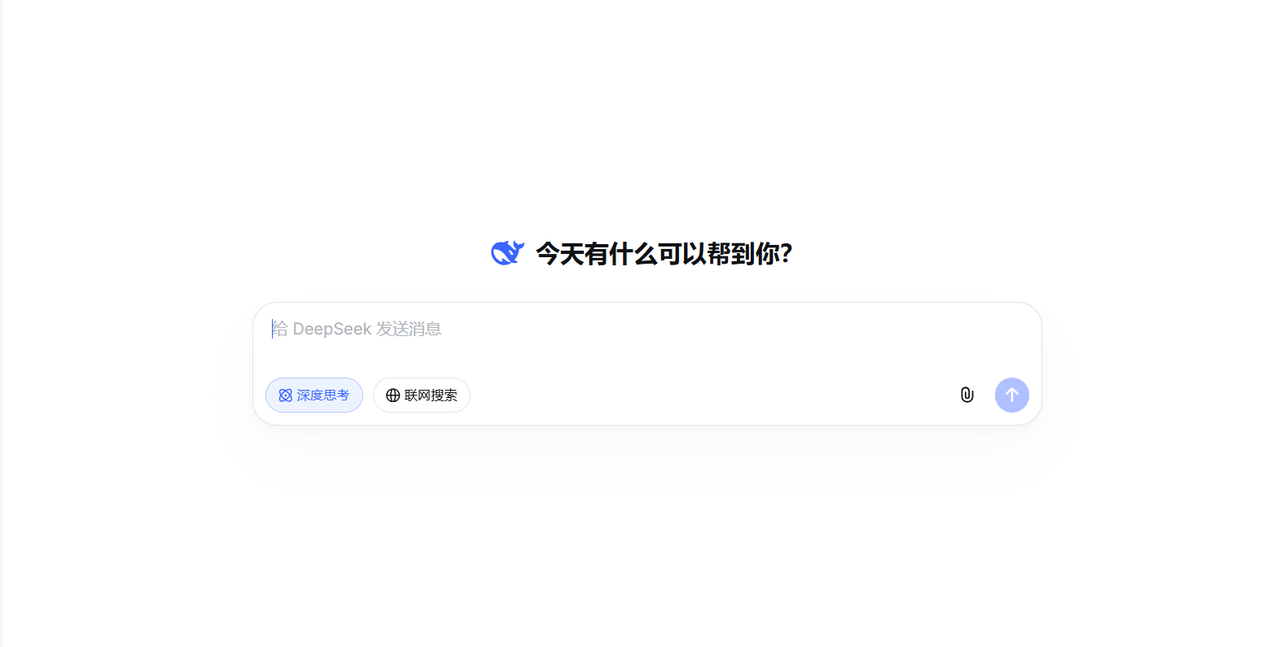This screenshot has width=1280, height=647.
Task: Click the thin left sidebar edge strip
Action: point(1,323)
